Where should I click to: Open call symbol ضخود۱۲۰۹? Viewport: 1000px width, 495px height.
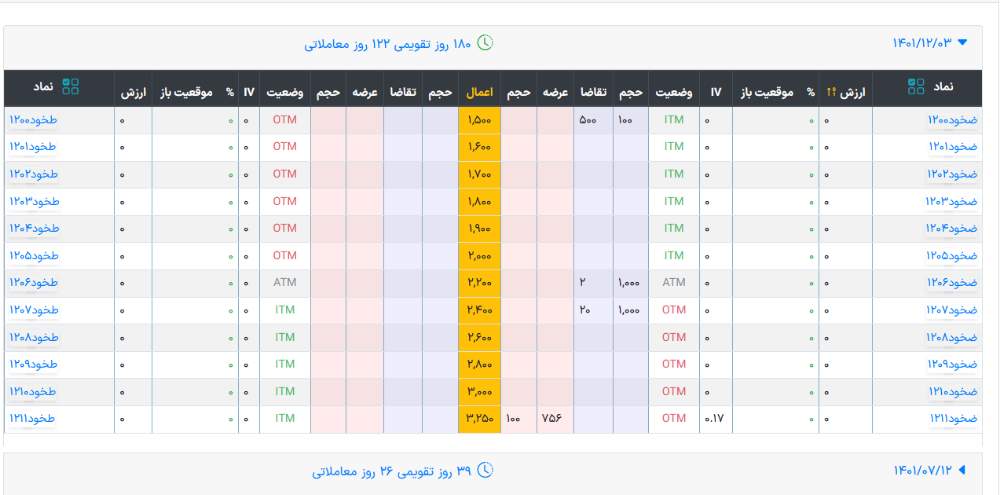click(x=952, y=364)
